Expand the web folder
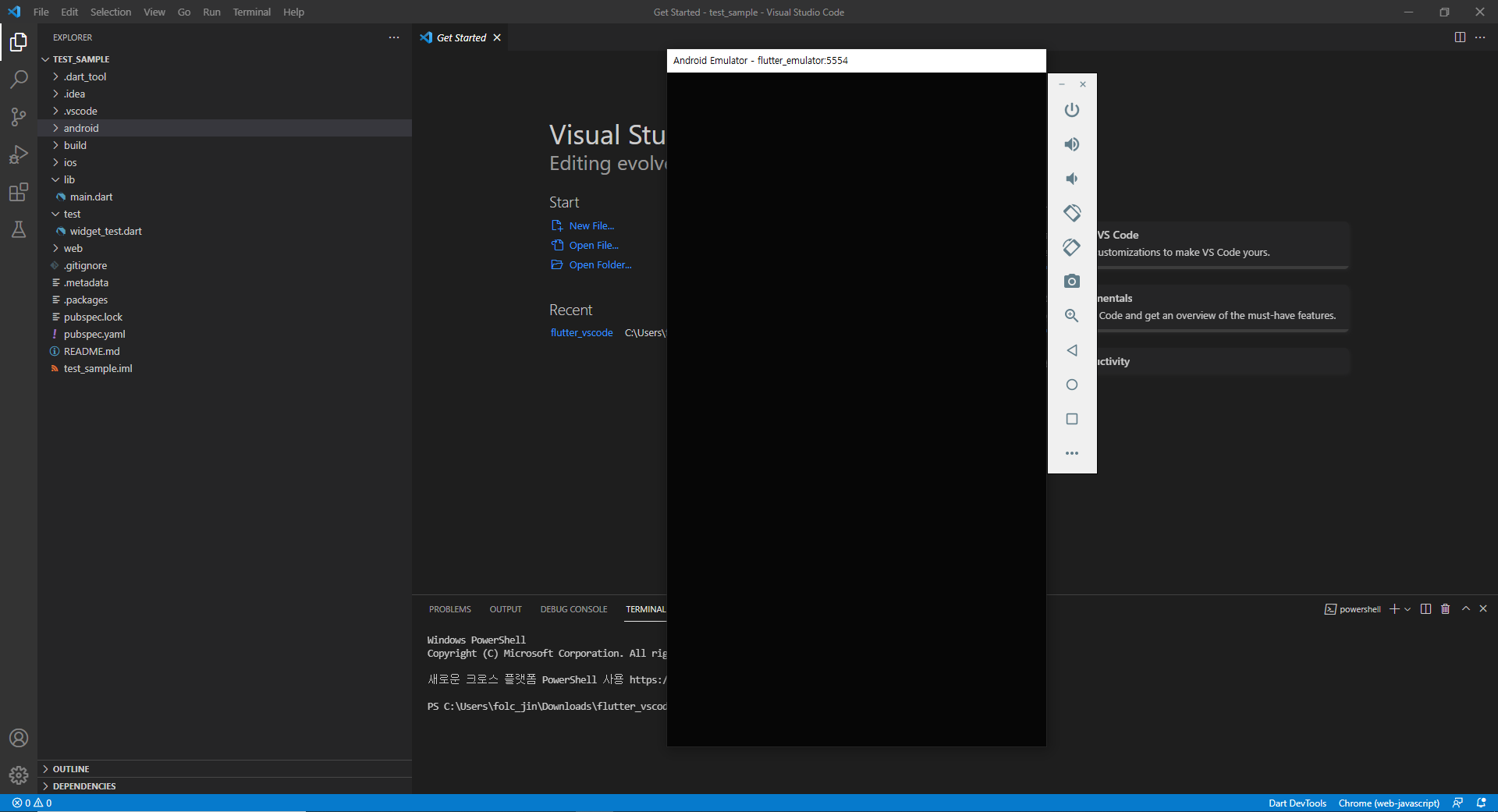Viewport: 1498px width, 812px height. 225,248
